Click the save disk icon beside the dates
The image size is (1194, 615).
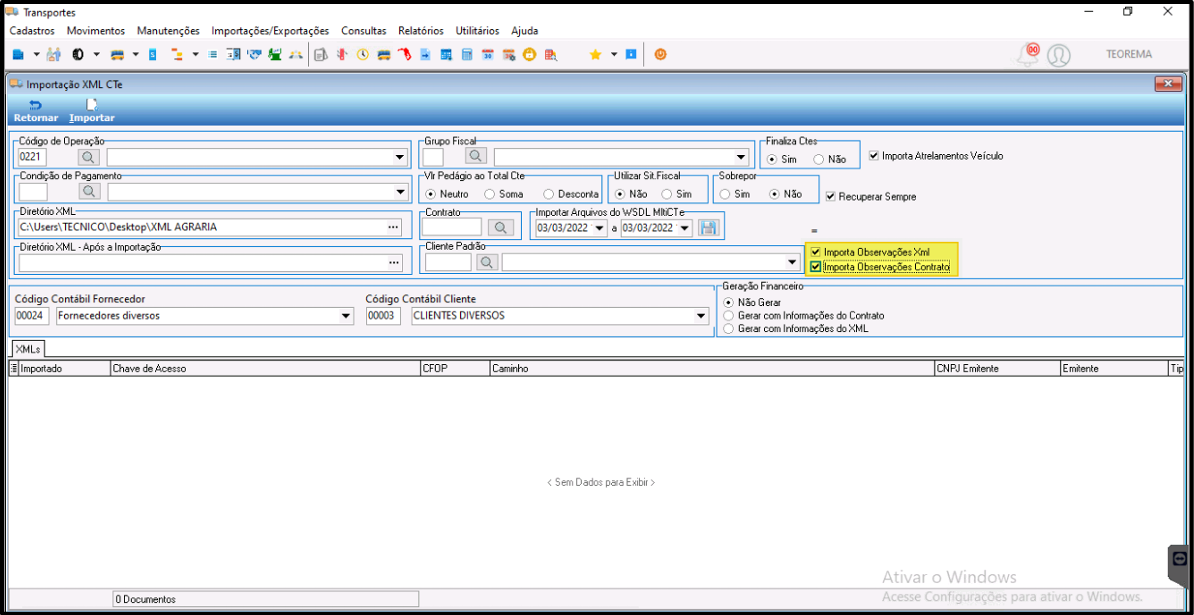(708, 228)
